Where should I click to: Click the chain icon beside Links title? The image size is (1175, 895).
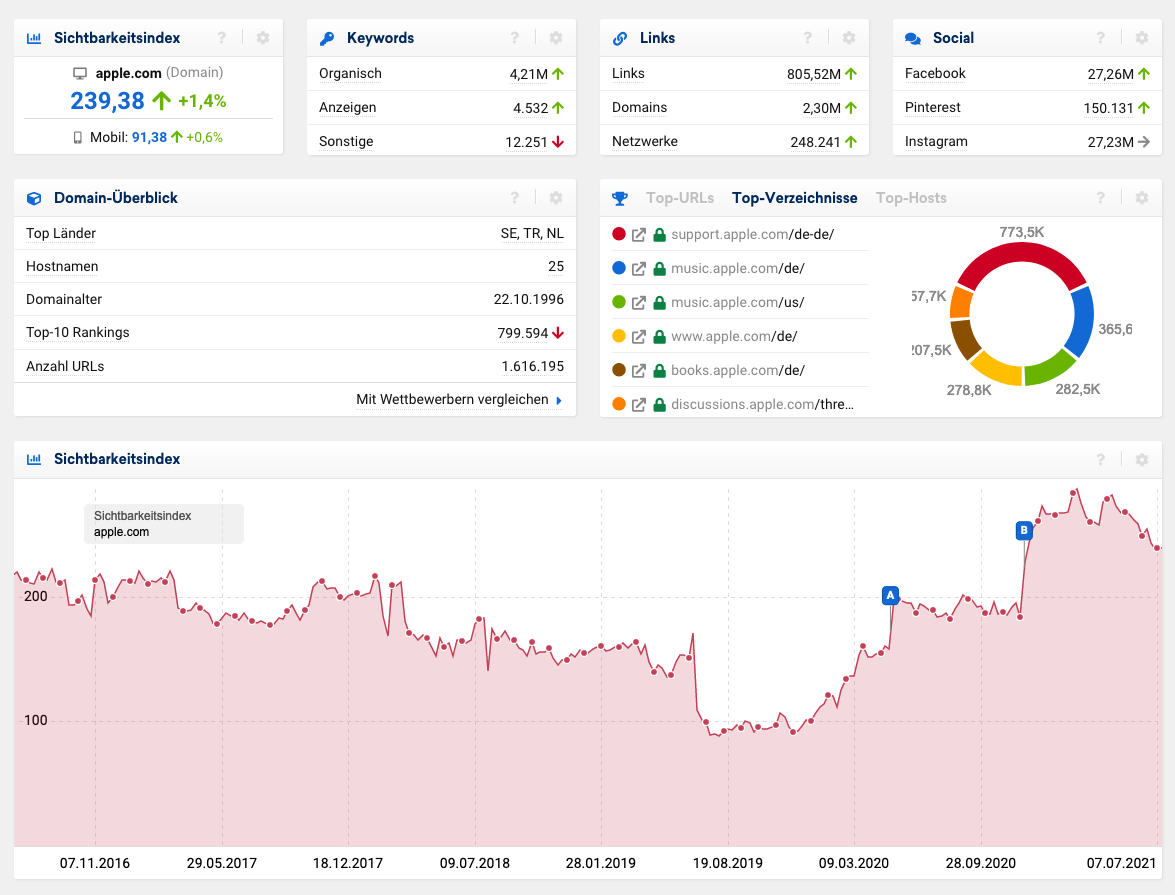(620, 38)
